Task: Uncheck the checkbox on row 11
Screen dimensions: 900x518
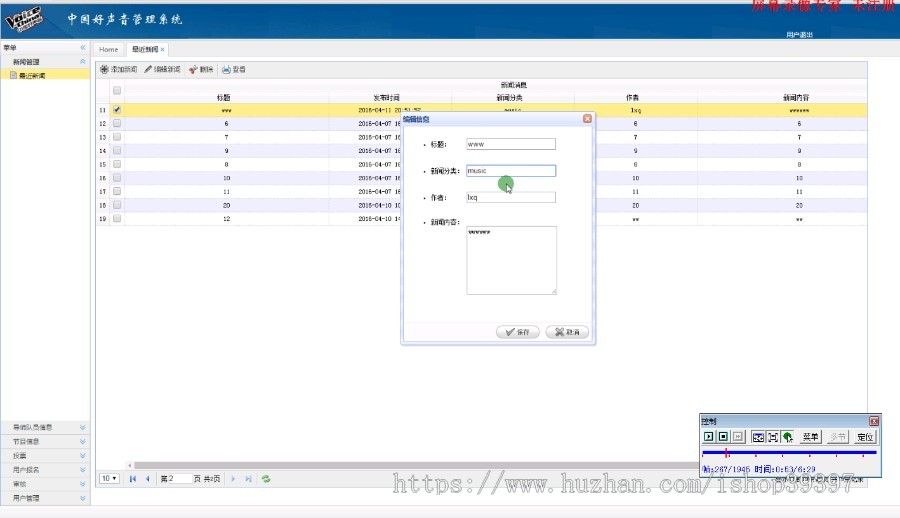Action: (117, 110)
